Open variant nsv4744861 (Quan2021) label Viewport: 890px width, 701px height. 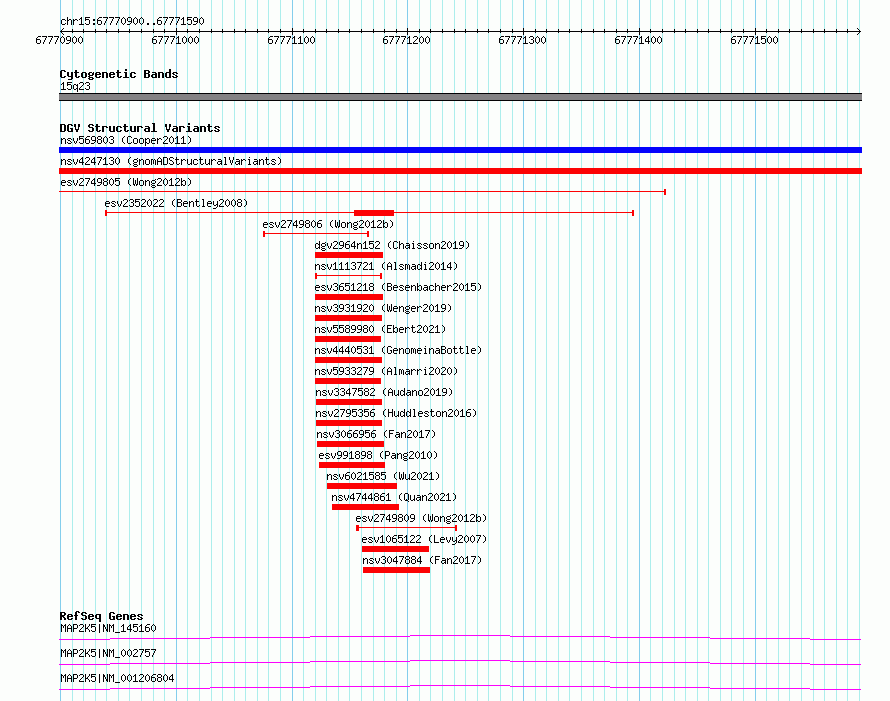point(394,497)
